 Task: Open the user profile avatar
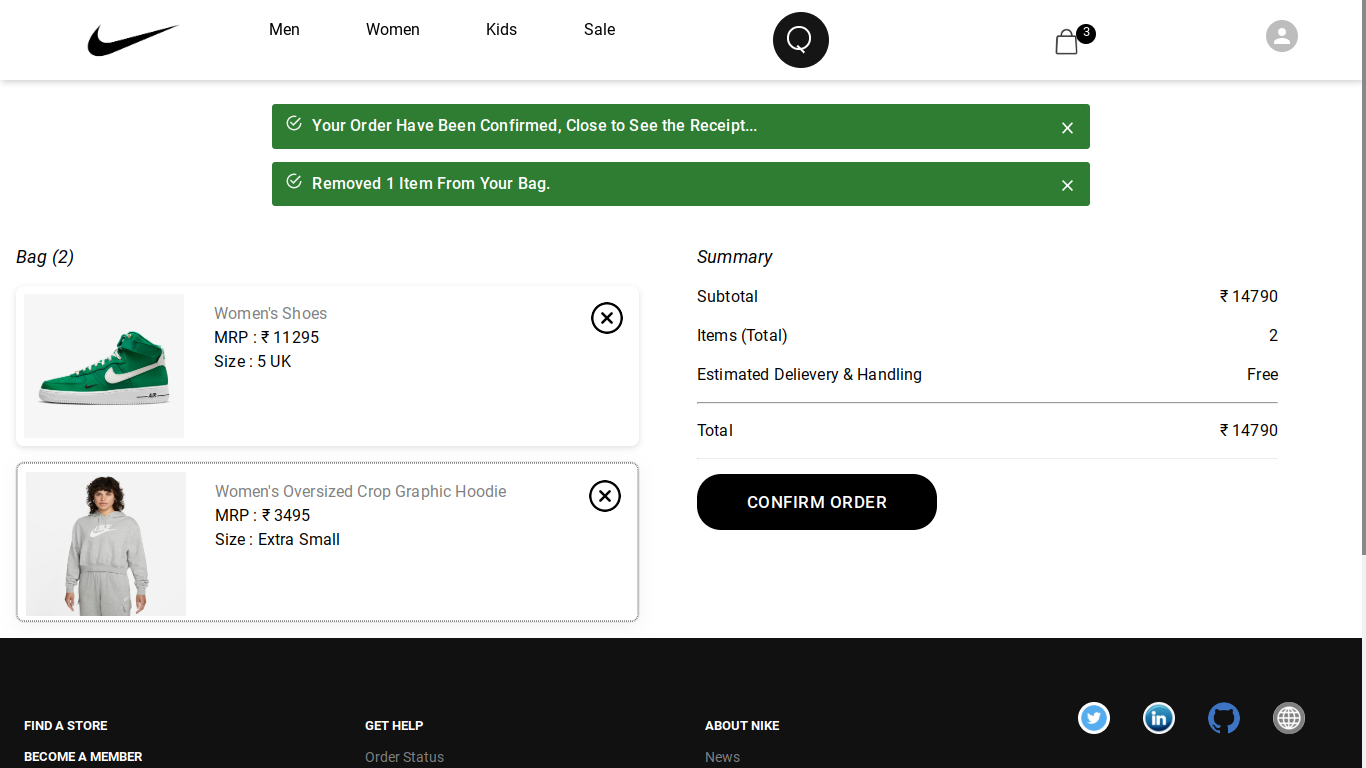click(1282, 36)
